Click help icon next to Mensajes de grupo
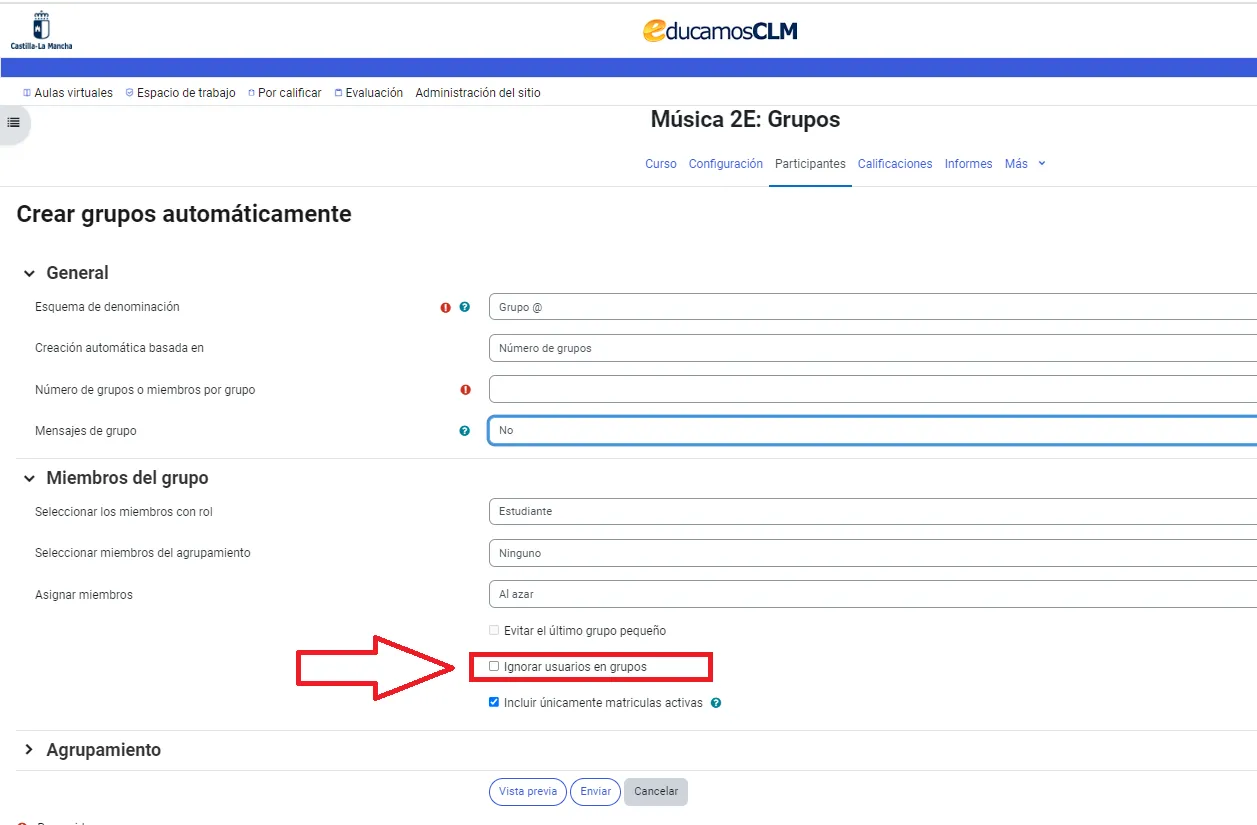 click(464, 431)
